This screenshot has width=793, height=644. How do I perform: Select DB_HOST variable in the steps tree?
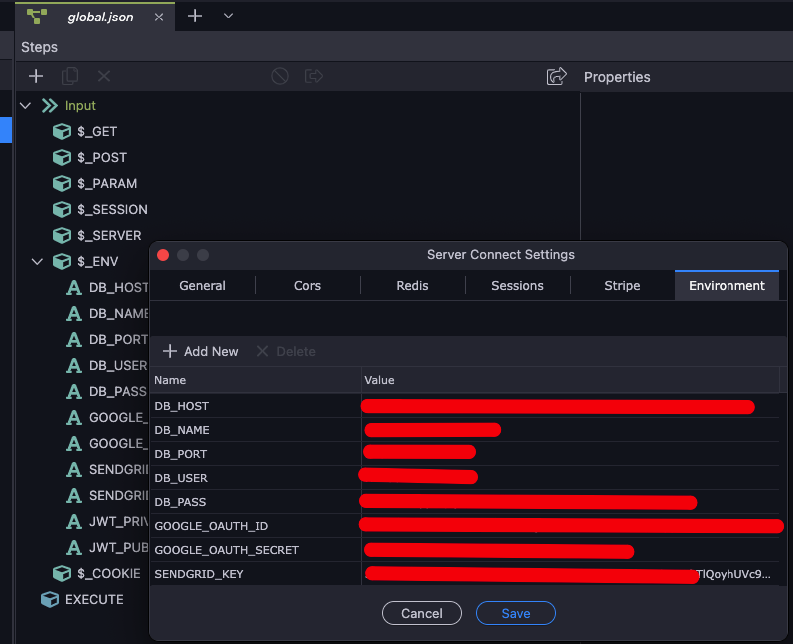(118, 288)
